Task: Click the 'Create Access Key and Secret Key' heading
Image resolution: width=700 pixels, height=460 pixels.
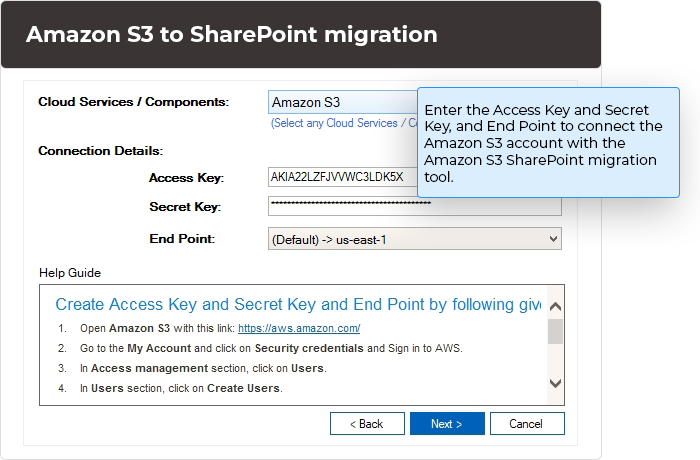Action: pyautogui.click(x=298, y=305)
